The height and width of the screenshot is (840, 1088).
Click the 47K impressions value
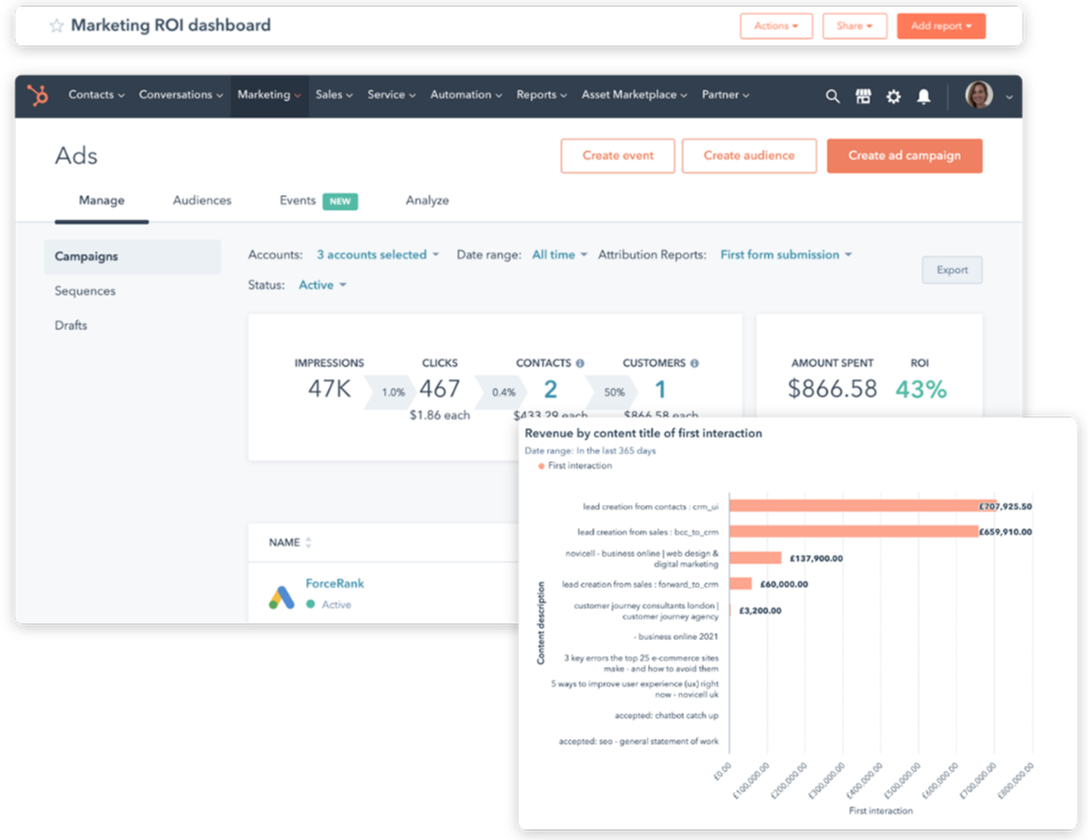tap(330, 389)
